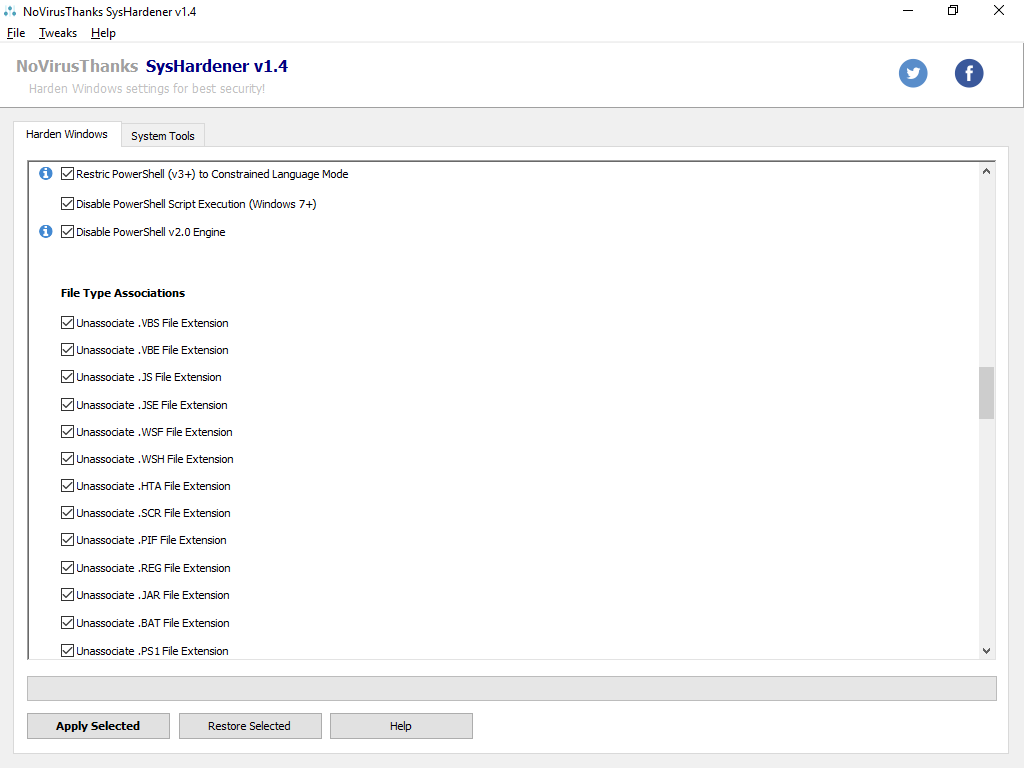Click the Apply Selected button
This screenshot has width=1024, height=768.
(98, 726)
